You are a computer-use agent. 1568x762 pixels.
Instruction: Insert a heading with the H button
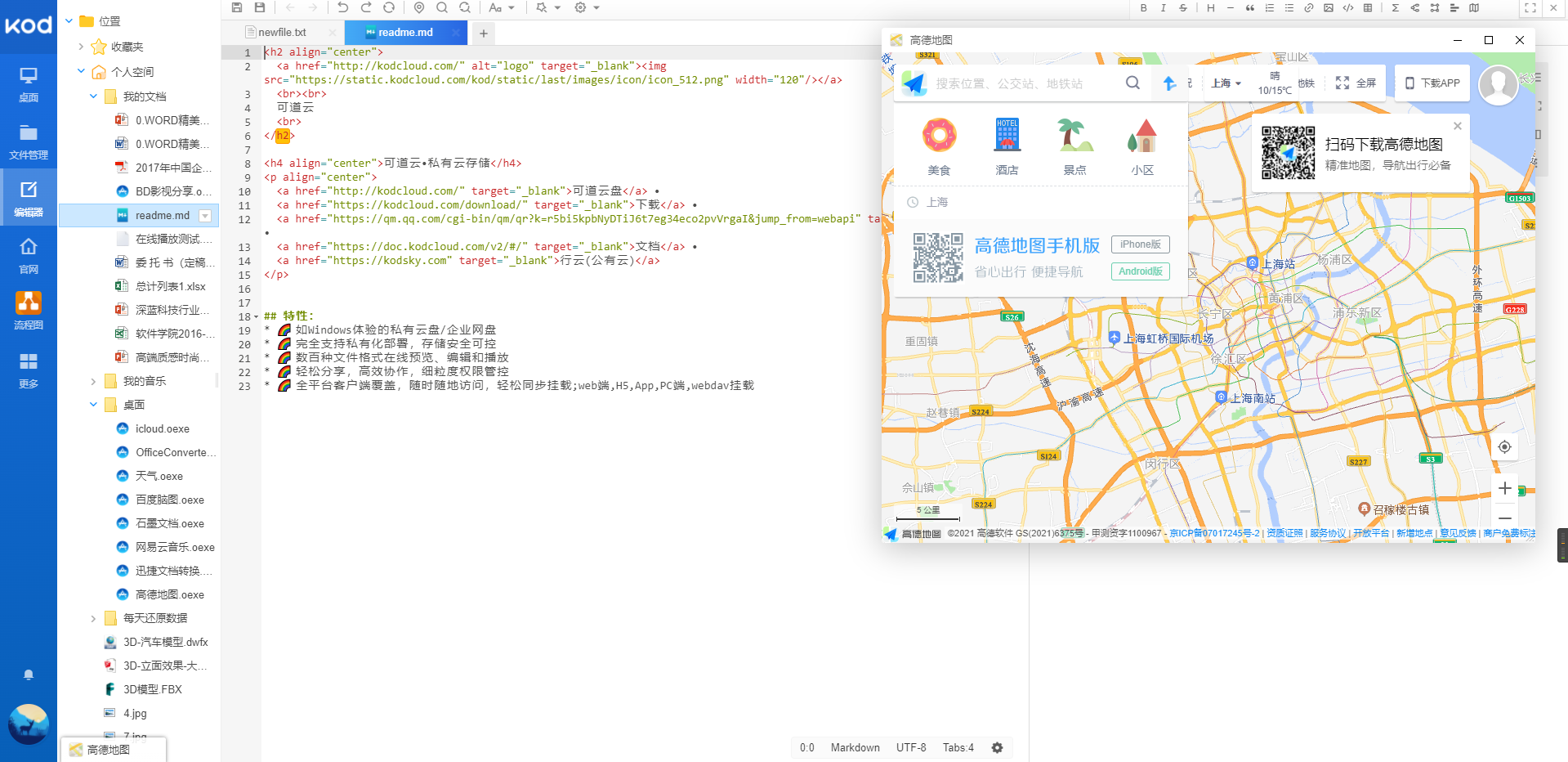(x=1211, y=7)
